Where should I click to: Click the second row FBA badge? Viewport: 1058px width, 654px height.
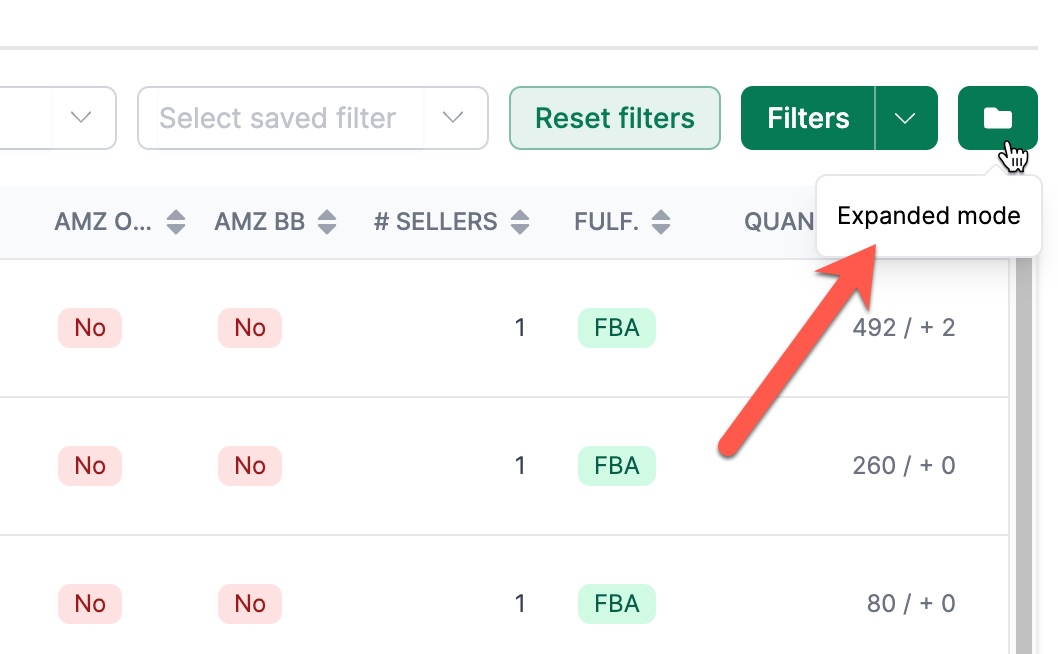(617, 466)
